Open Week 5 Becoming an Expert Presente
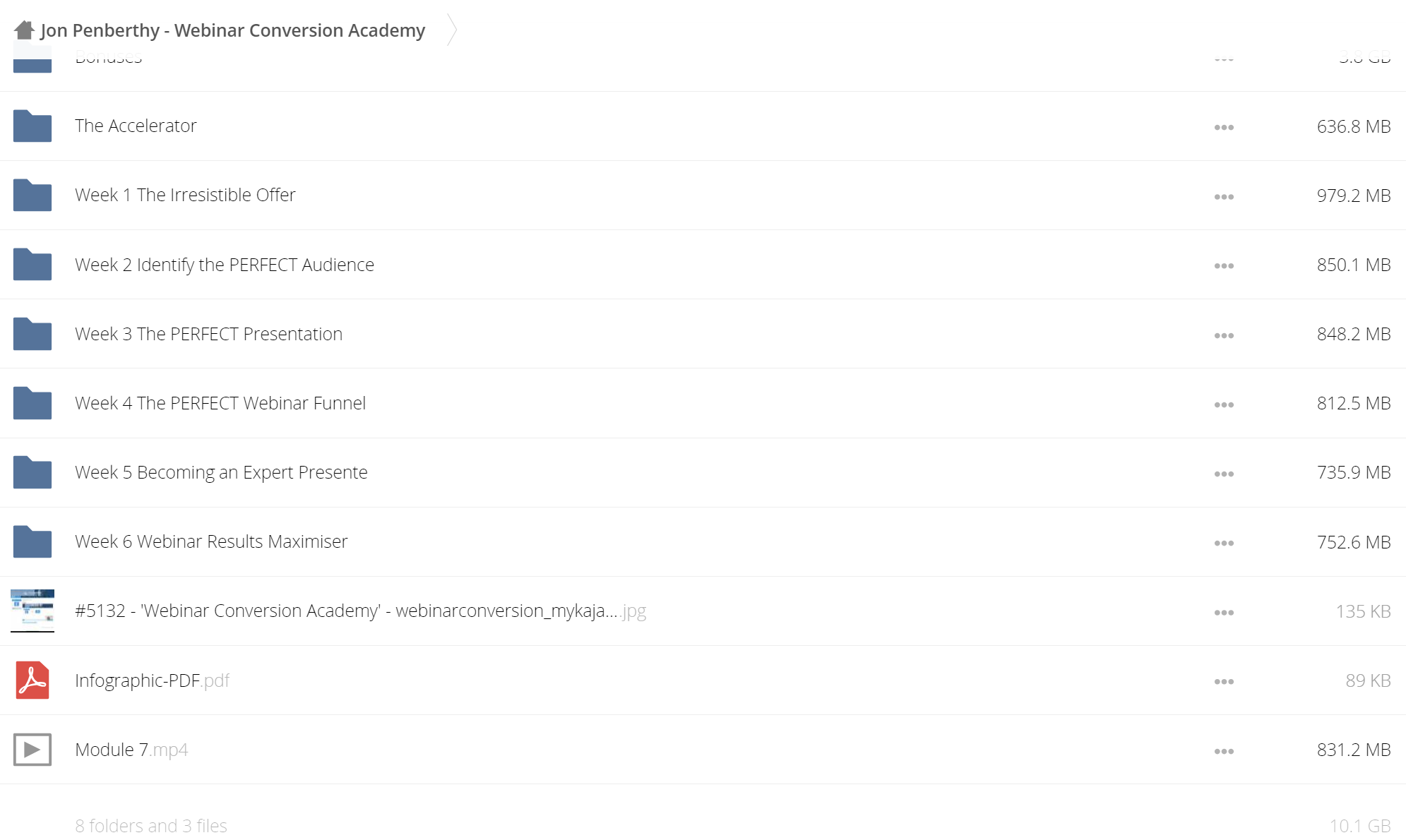This screenshot has height=840, width=1406. click(221, 472)
